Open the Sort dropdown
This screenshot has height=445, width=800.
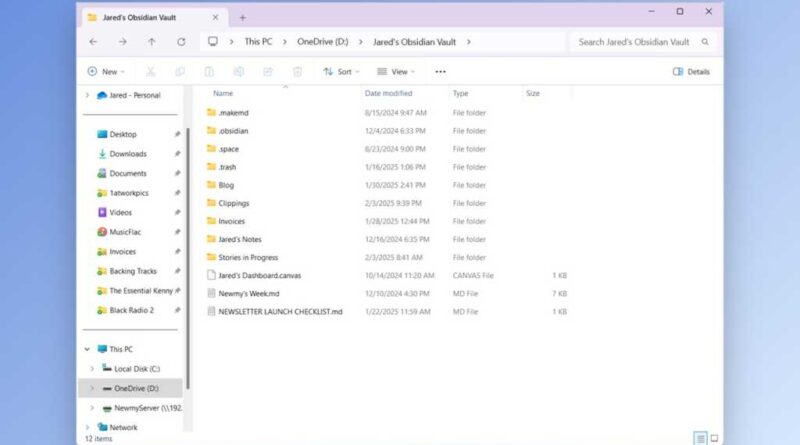[339, 72]
